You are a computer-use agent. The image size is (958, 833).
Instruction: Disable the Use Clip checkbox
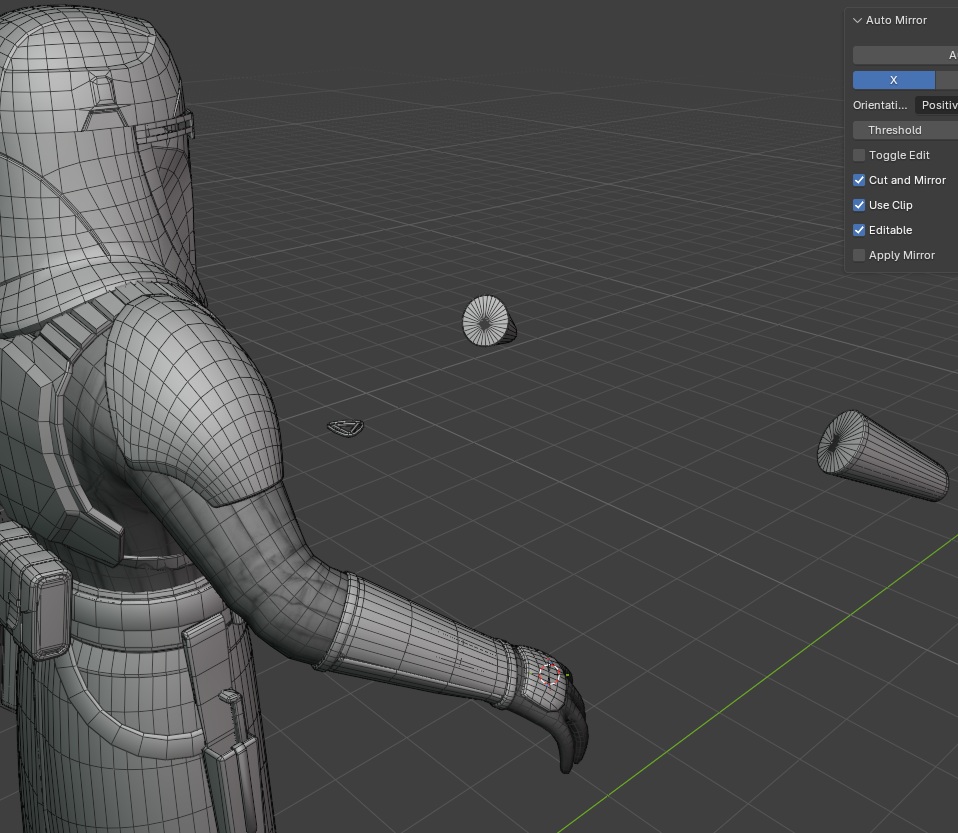pyautogui.click(x=859, y=205)
